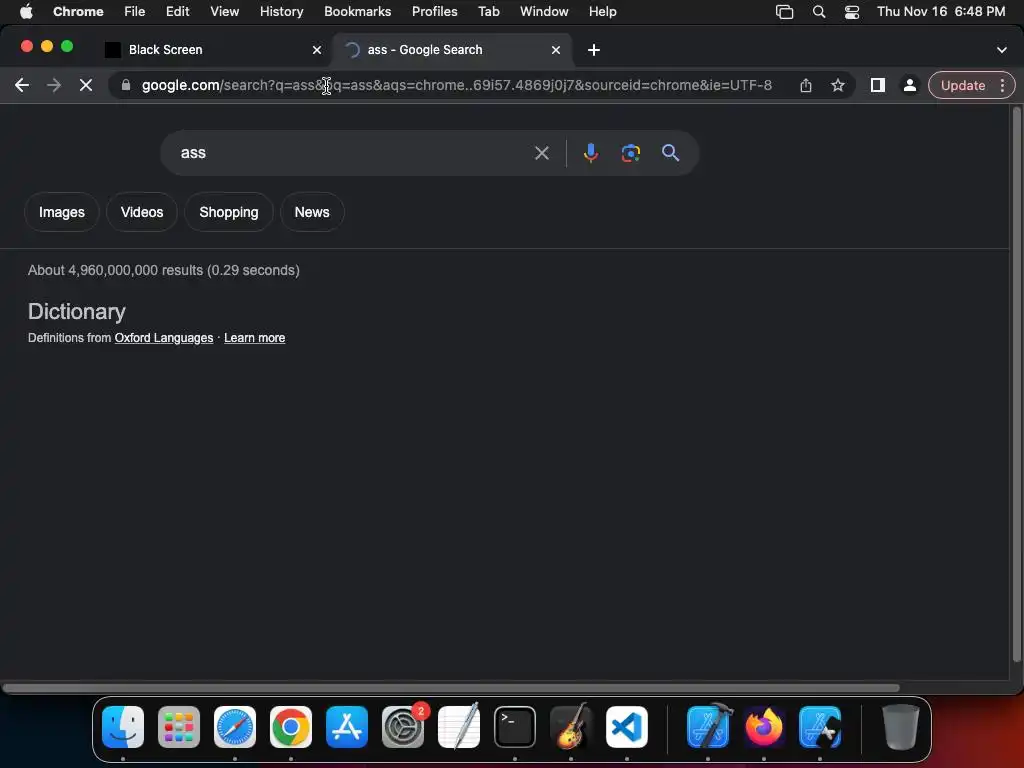
Task: Start a search by voice
Action: tap(590, 153)
